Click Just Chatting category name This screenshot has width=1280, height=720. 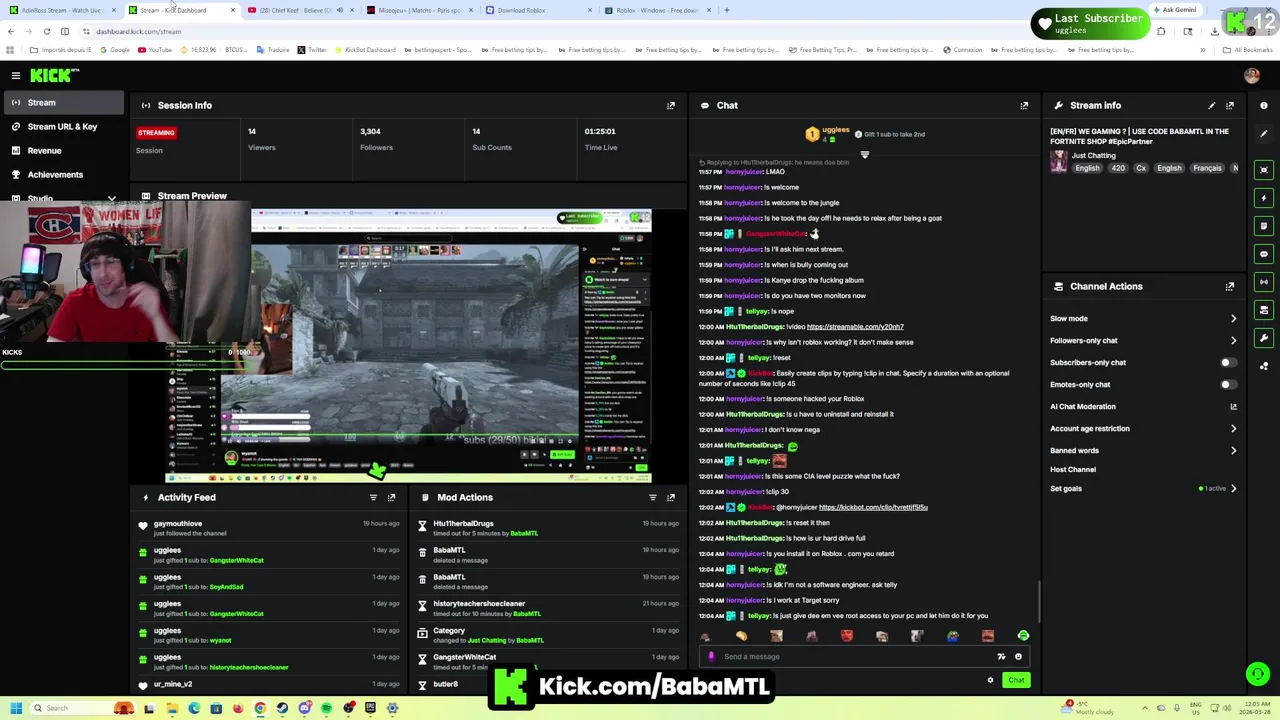(1093, 156)
